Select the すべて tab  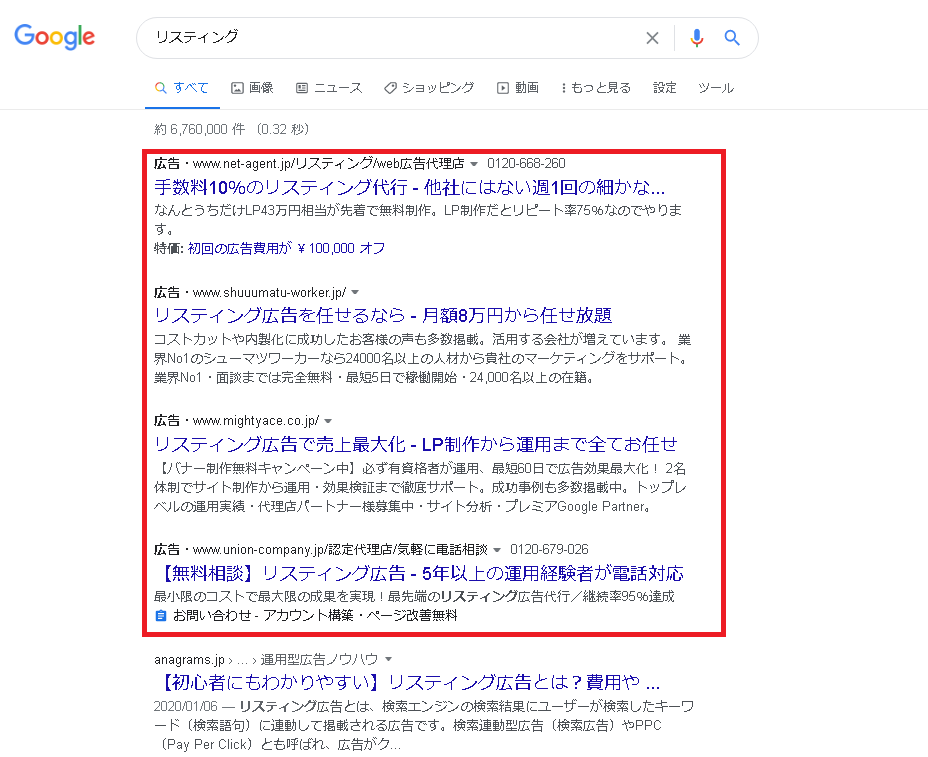(x=182, y=88)
